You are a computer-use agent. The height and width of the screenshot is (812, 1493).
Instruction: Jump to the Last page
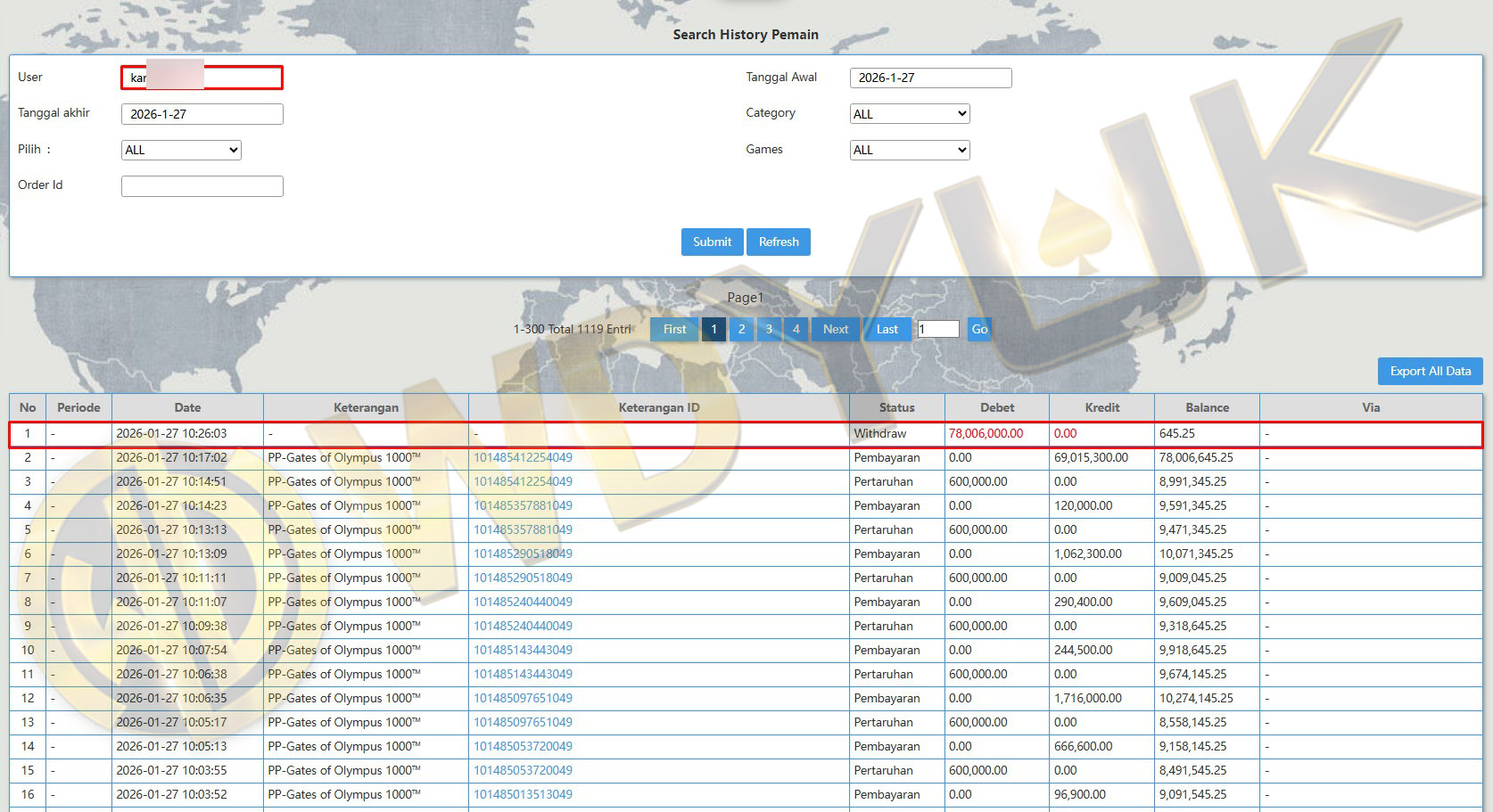tap(887, 329)
